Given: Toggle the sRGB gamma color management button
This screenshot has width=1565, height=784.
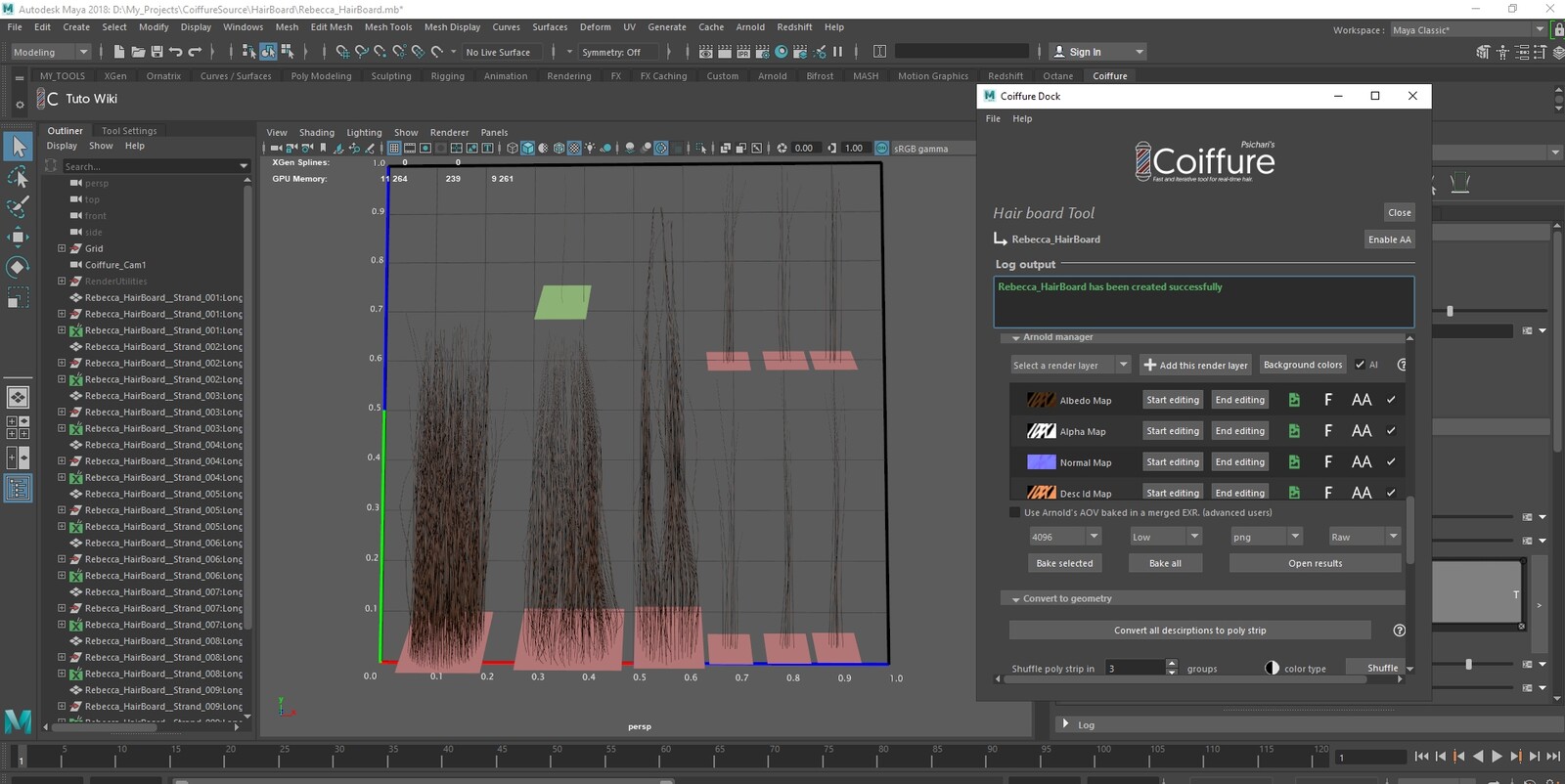Looking at the screenshot, I should tap(882, 149).
